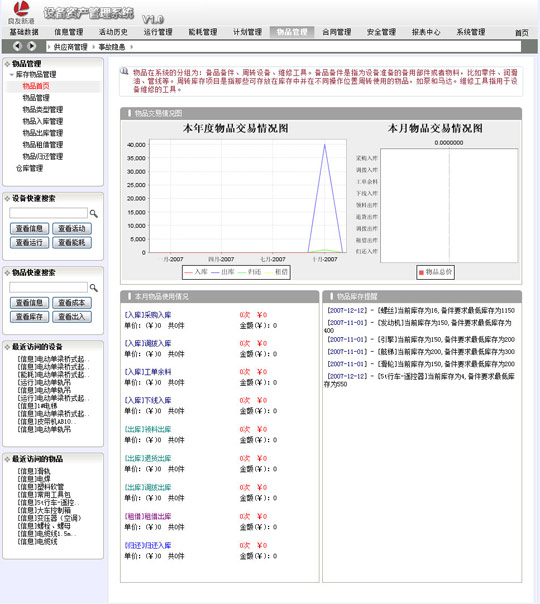
Task: Open the 合同管理 menu tab
Action: click(337, 32)
